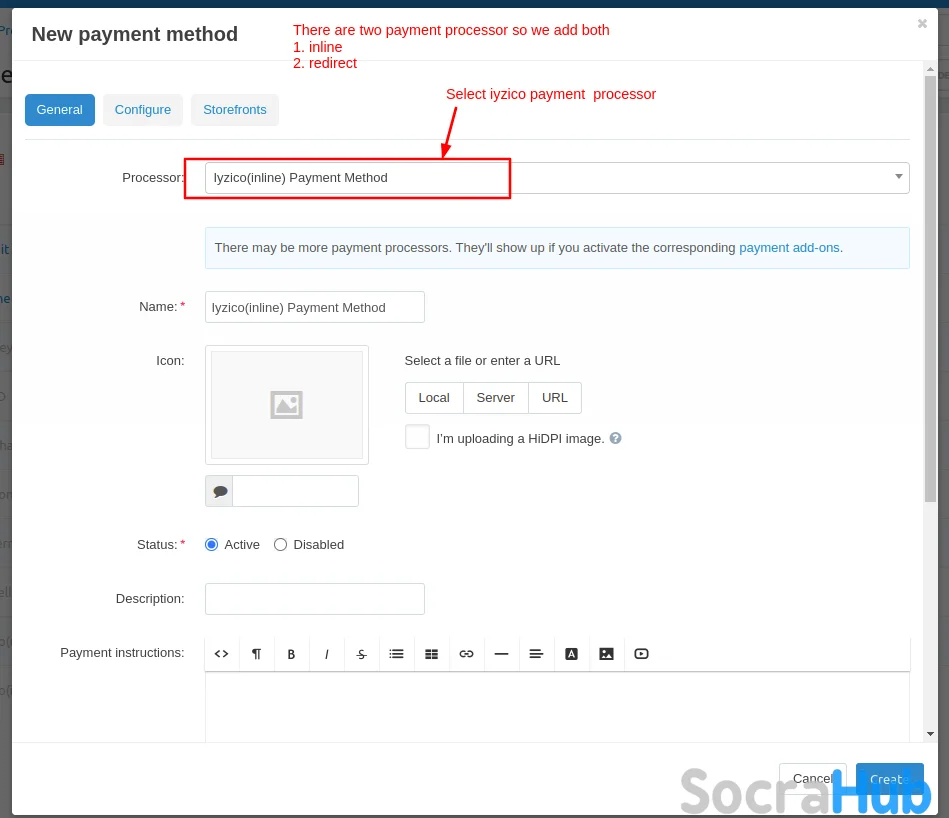The height and width of the screenshot is (818, 949).
Task: Insert a video in editor
Action: click(641, 653)
